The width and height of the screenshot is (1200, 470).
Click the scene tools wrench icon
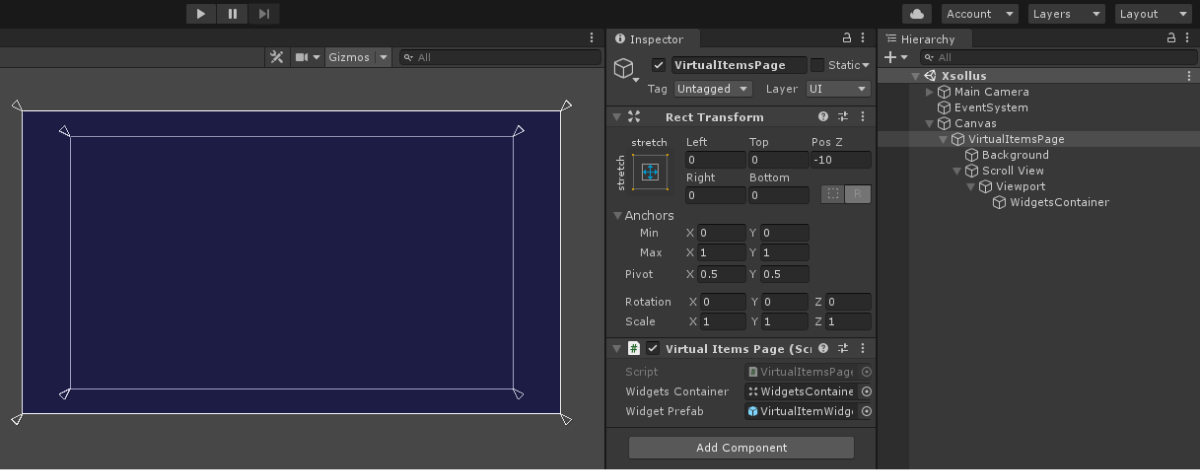(x=277, y=57)
